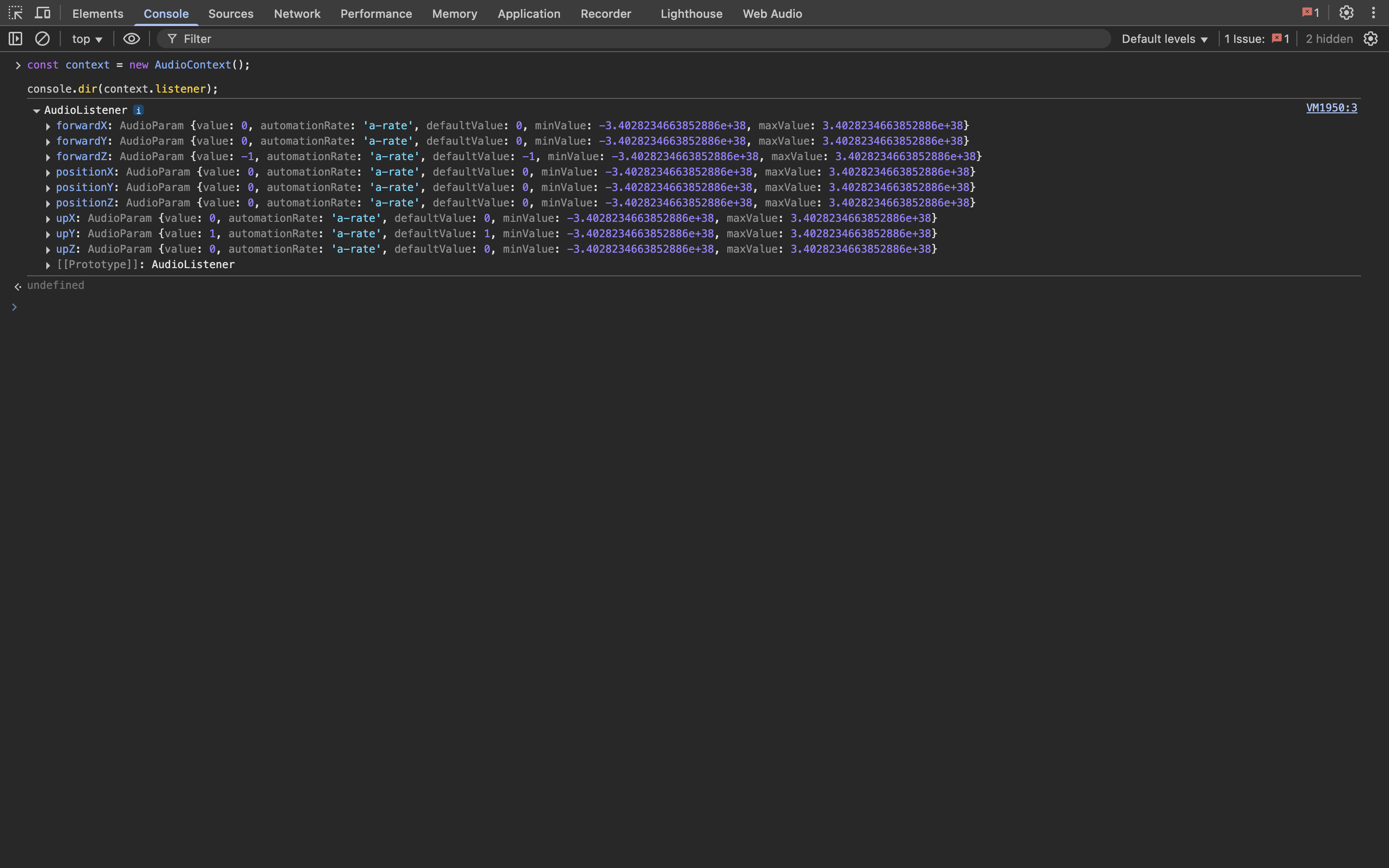
Task: Switch to the Application tab
Action: click(x=529, y=14)
